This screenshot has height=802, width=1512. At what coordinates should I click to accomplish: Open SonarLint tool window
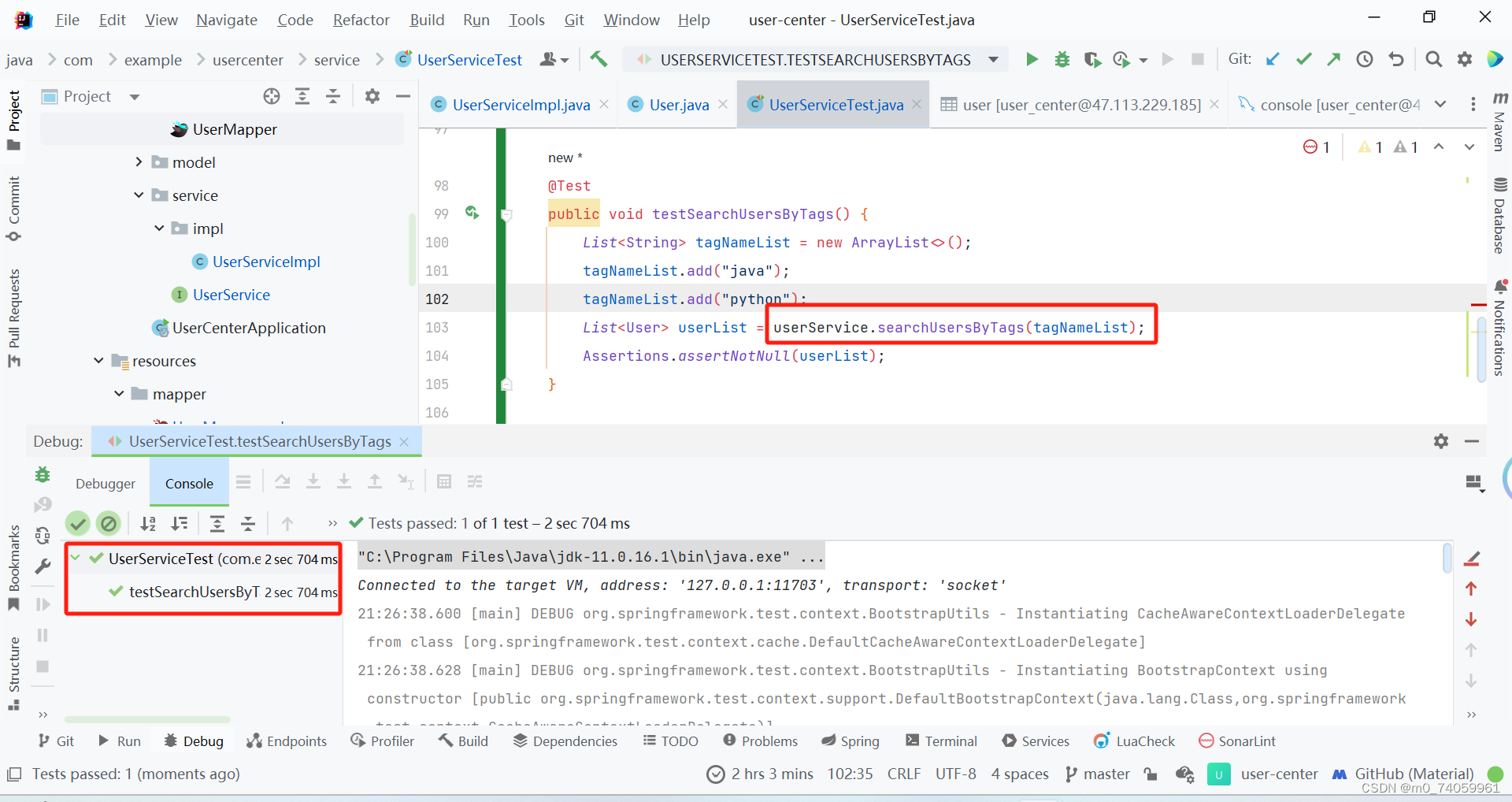tap(1236, 741)
